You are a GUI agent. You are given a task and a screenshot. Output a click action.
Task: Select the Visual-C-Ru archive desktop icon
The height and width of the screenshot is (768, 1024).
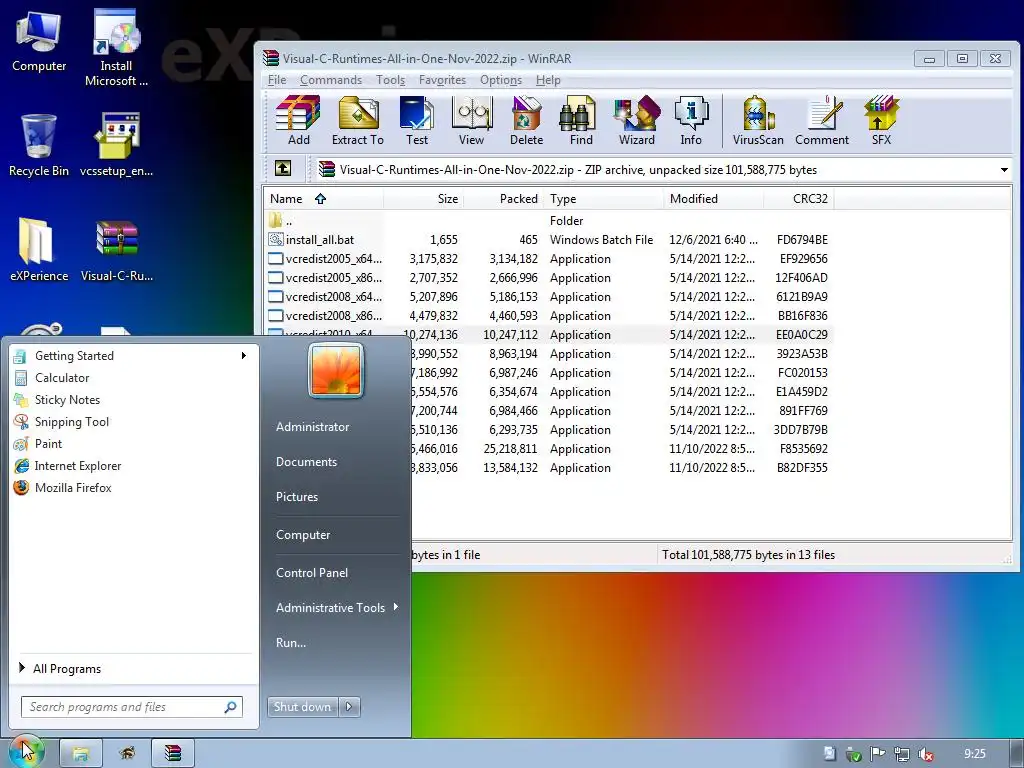pyautogui.click(x=116, y=249)
